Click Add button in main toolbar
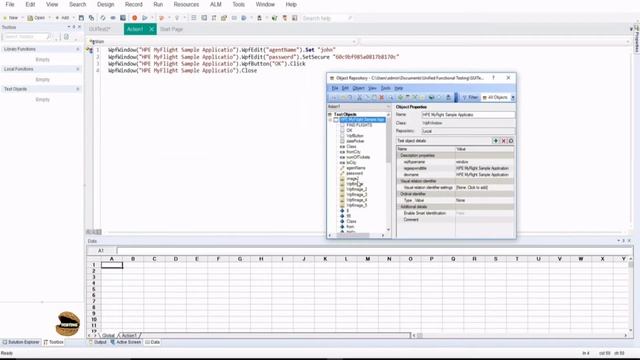Viewport: 640px width, 360px height. pos(62,18)
